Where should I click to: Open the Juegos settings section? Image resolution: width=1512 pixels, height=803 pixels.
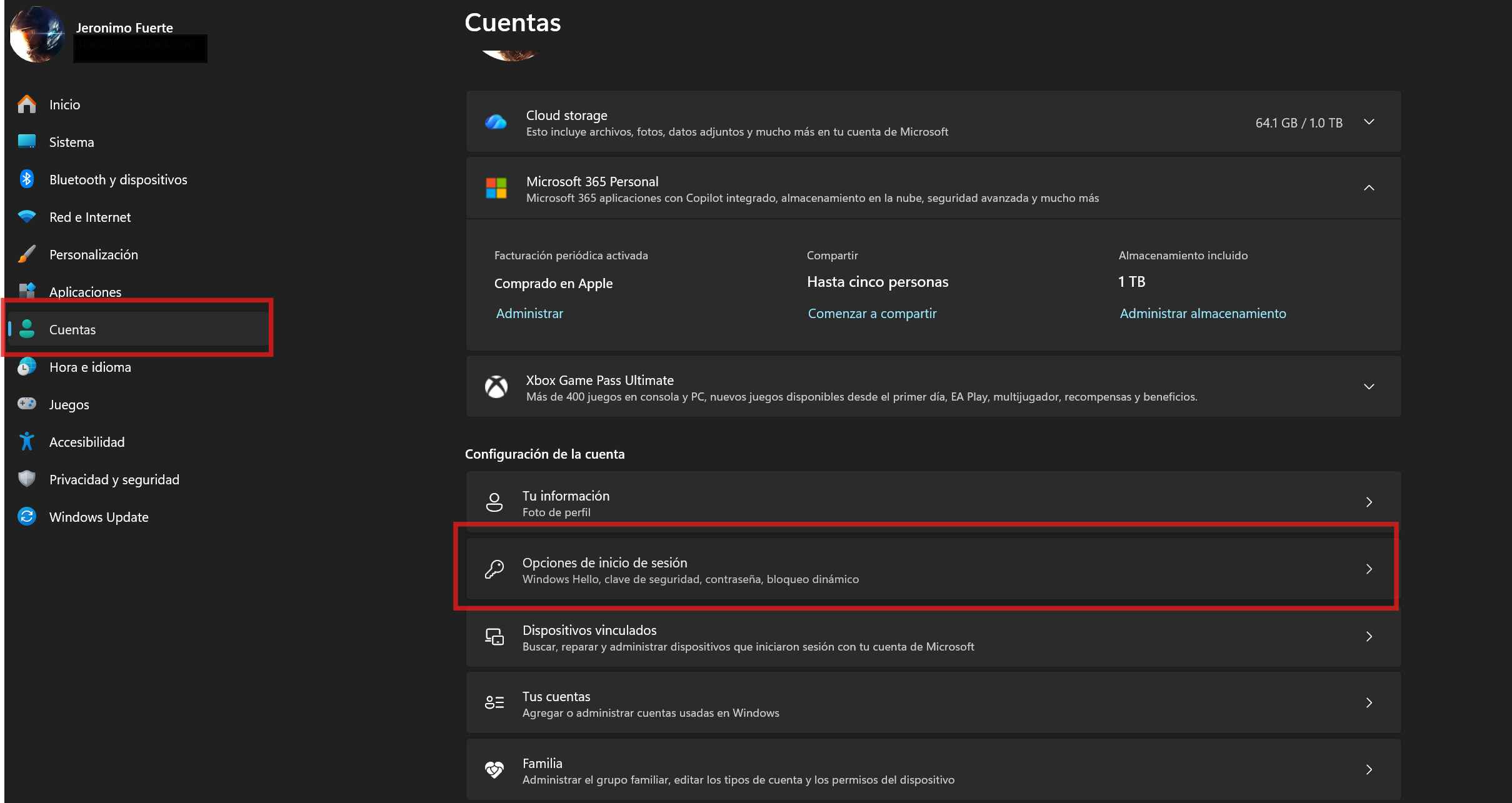[139, 404]
